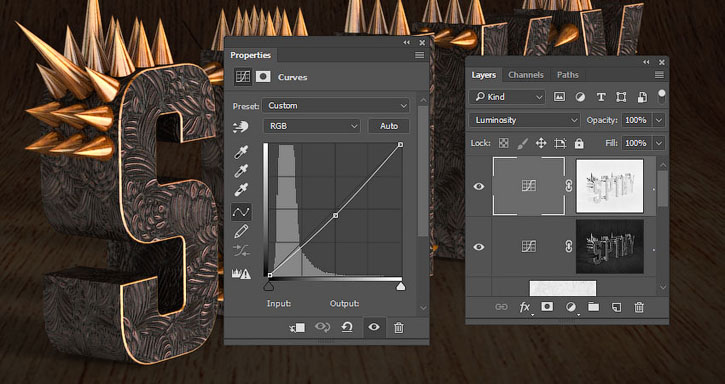Add layer mask from Layers panel bottom
The height and width of the screenshot is (384, 725).
click(547, 307)
